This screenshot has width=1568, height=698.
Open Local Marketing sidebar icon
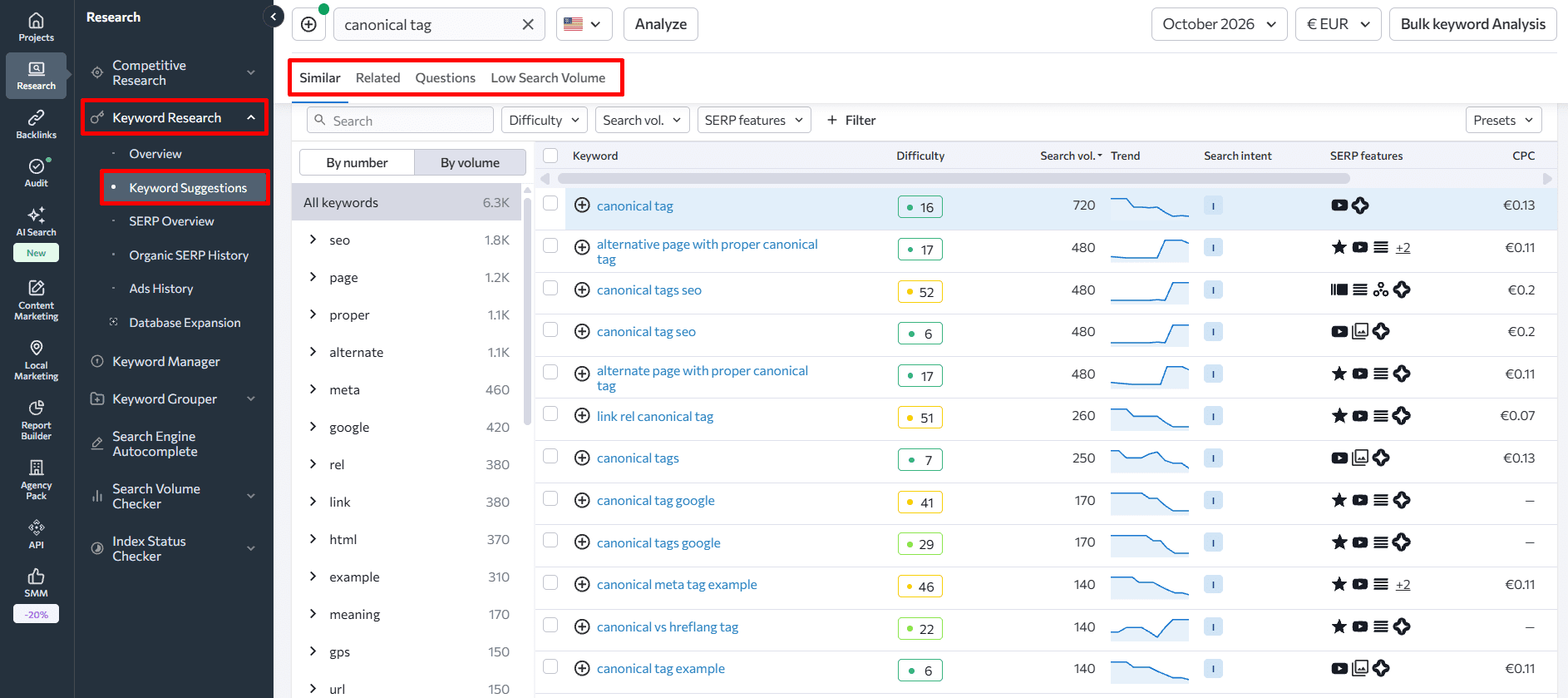click(x=36, y=360)
